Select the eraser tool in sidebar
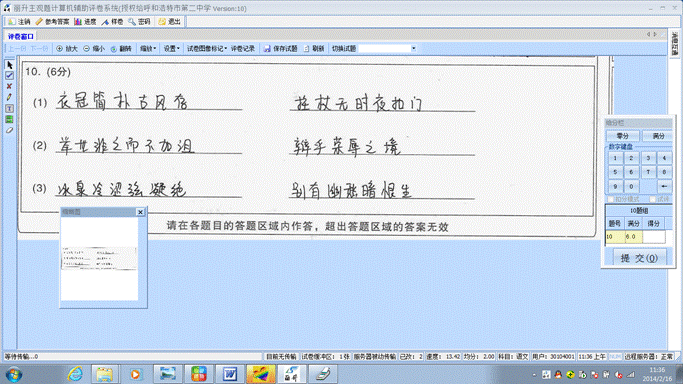Screen dimensions: 683x384 (10, 130)
